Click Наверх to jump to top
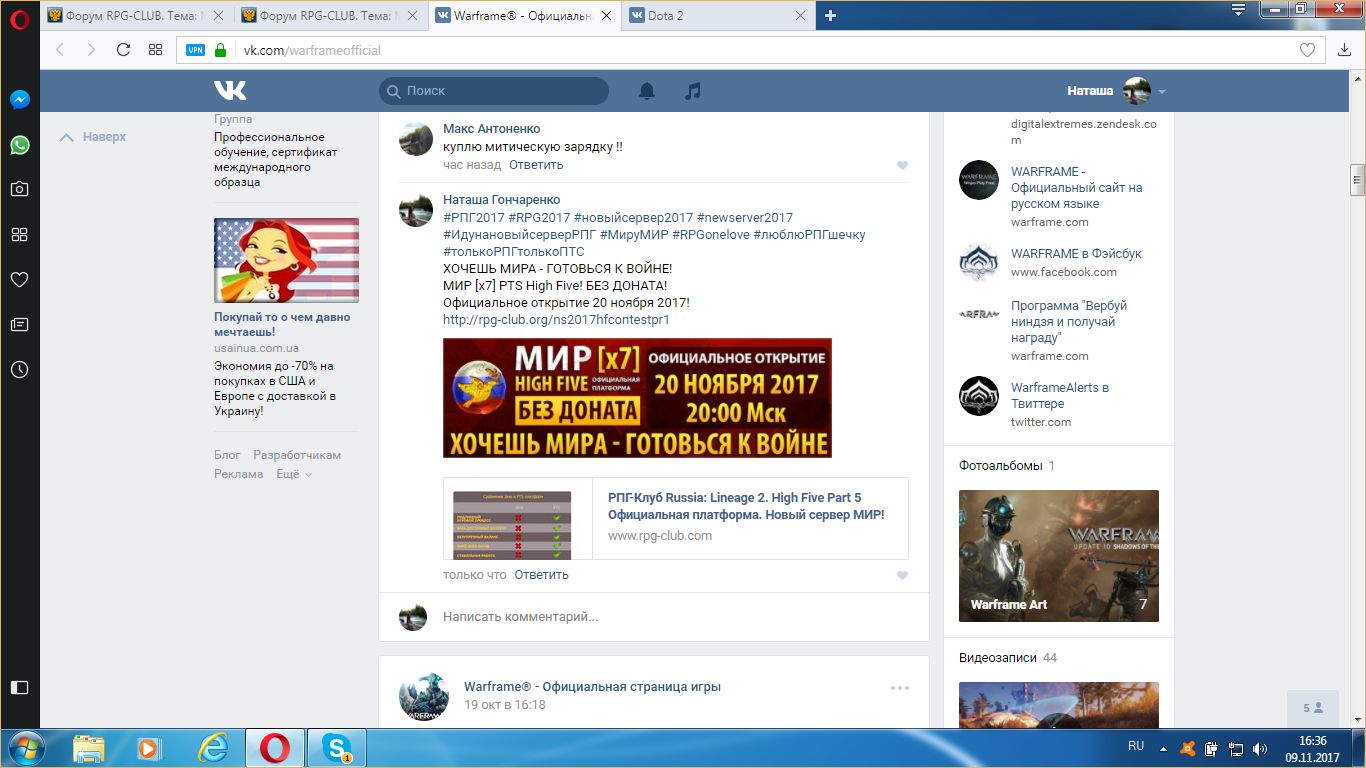Screen dimensions: 1366x768 click(93, 137)
